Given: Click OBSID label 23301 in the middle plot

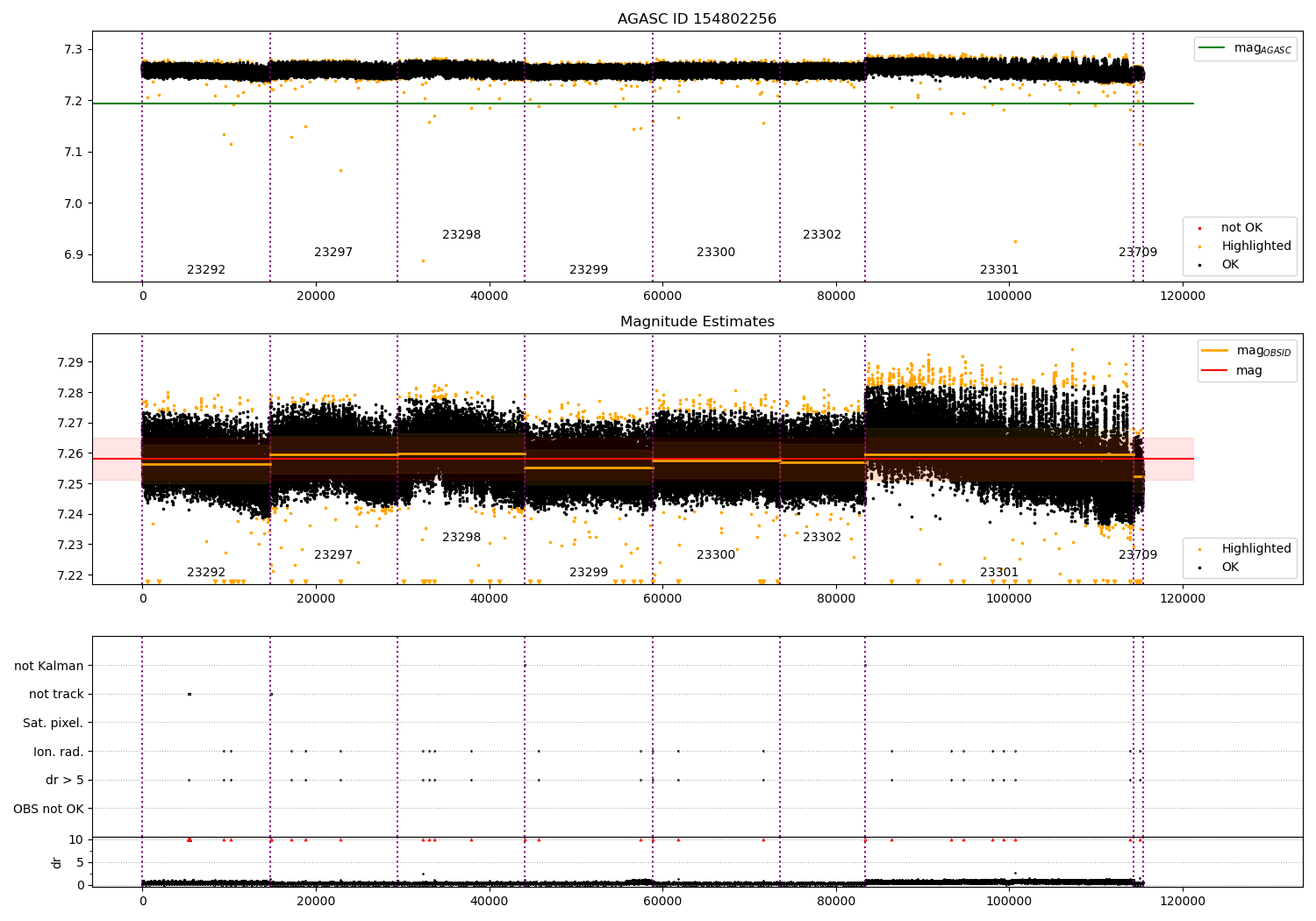Looking at the screenshot, I should click(x=999, y=573).
